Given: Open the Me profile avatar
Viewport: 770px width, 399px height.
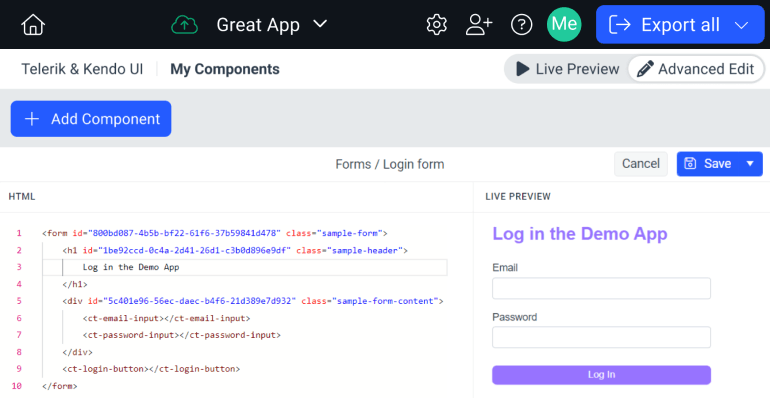Looking at the screenshot, I should pyautogui.click(x=564, y=25).
